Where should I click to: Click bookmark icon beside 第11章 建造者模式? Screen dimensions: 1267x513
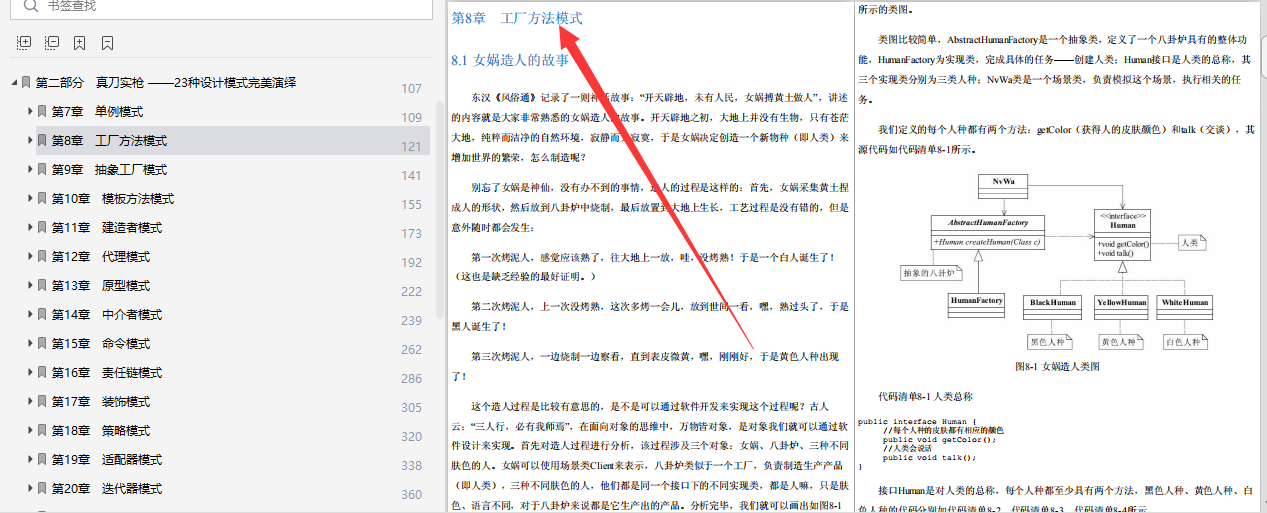coord(42,228)
